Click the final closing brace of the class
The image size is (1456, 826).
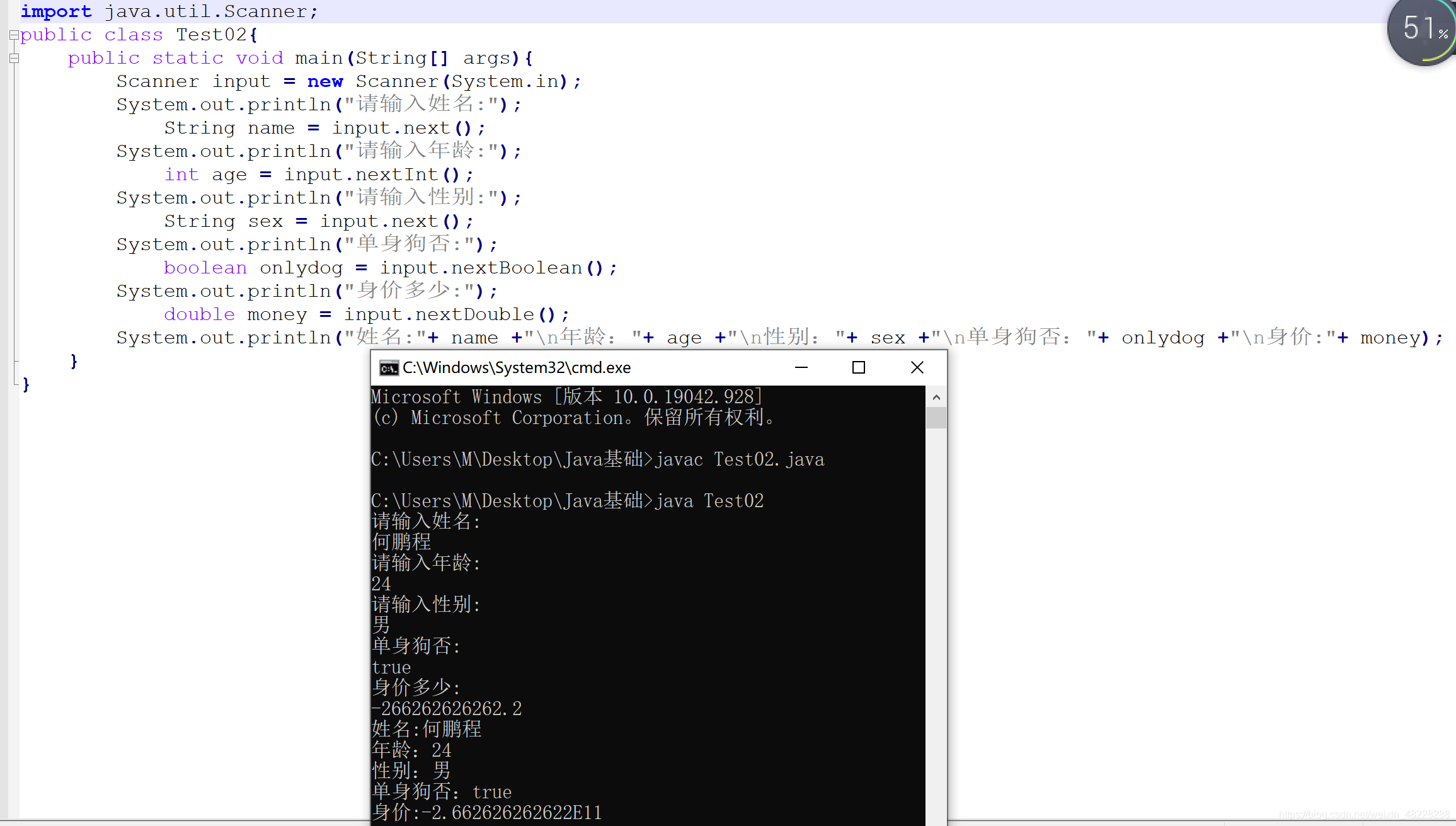pyautogui.click(x=26, y=384)
